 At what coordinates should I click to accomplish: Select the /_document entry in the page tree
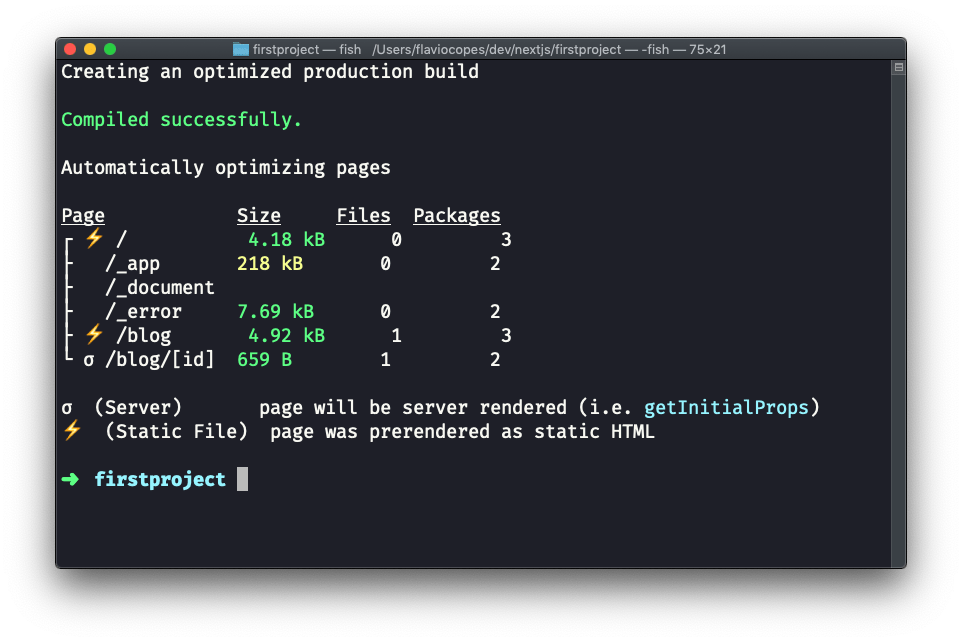click(x=159, y=288)
